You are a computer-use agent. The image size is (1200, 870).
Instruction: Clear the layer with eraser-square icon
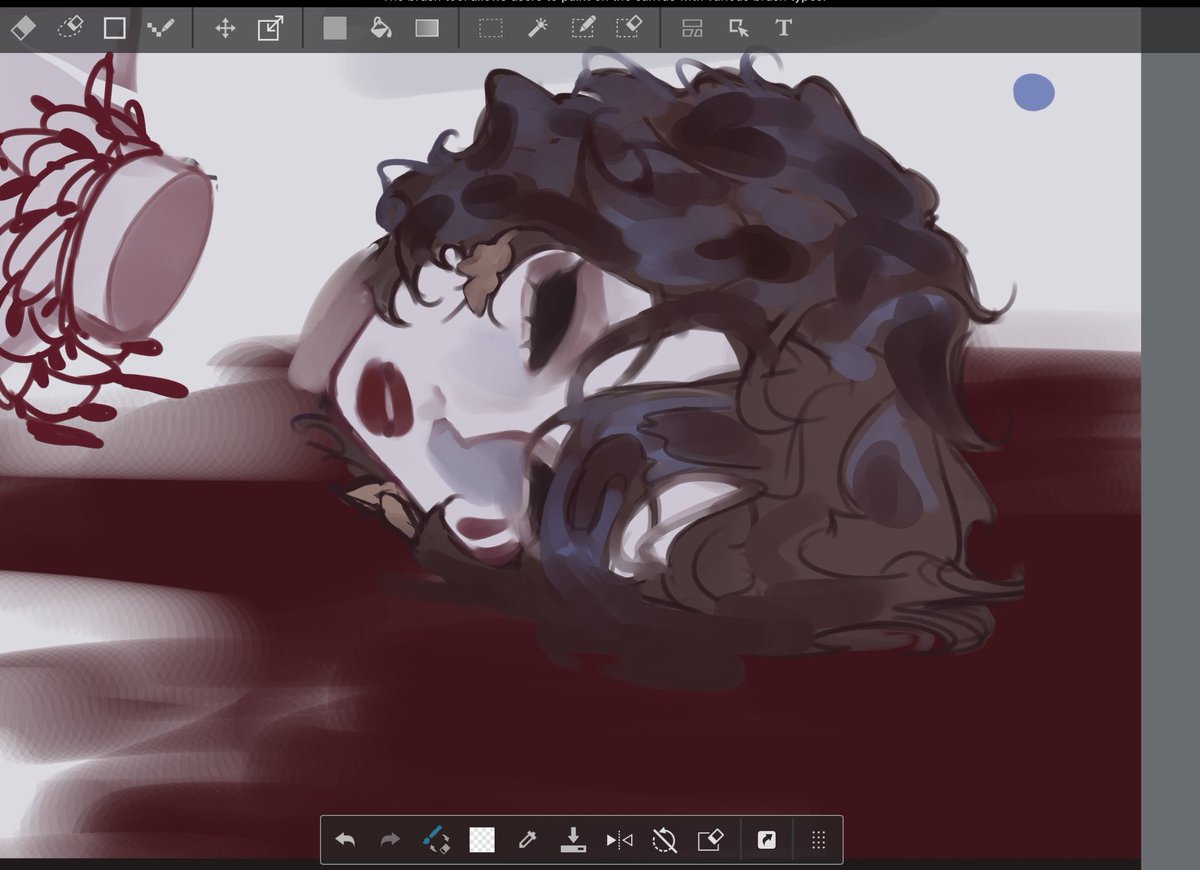point(710,840)
